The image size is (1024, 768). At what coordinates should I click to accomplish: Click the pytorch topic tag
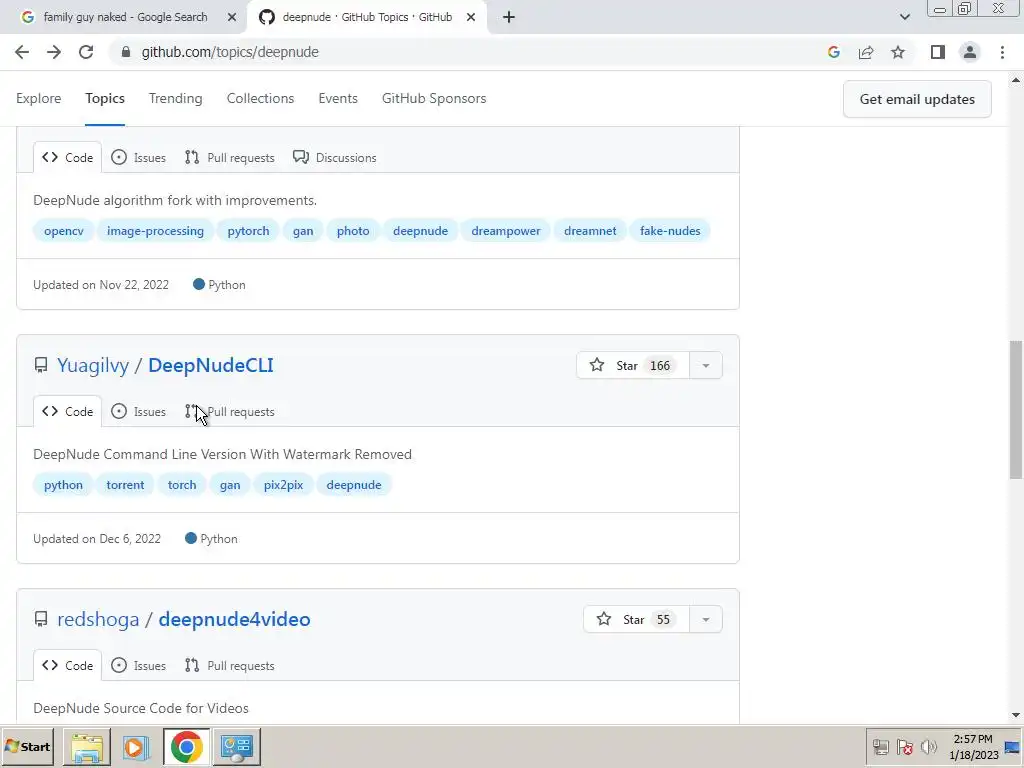click(x=248, y=231)
